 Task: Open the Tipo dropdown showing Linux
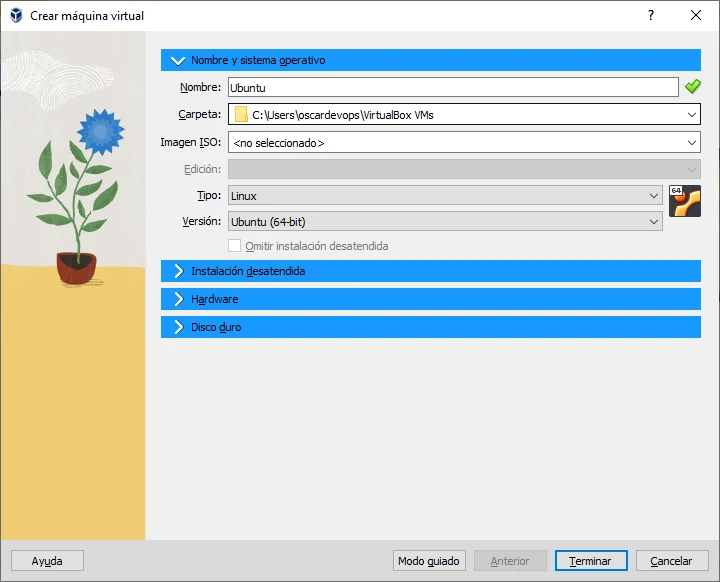click(x=445, y=196)
